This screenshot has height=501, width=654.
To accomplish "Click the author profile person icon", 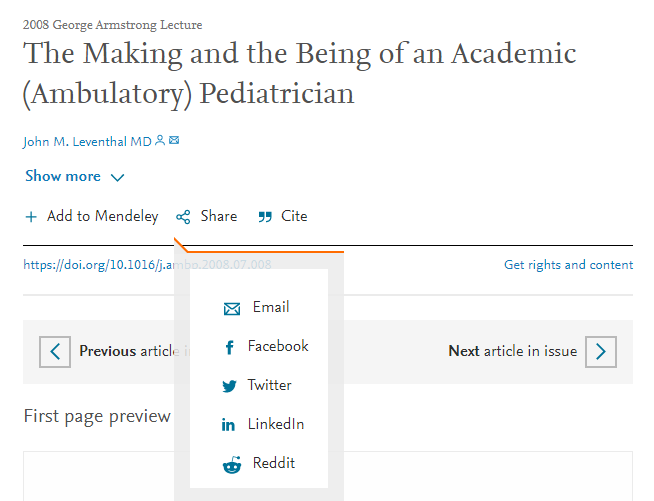I will [x=160, y=141].
